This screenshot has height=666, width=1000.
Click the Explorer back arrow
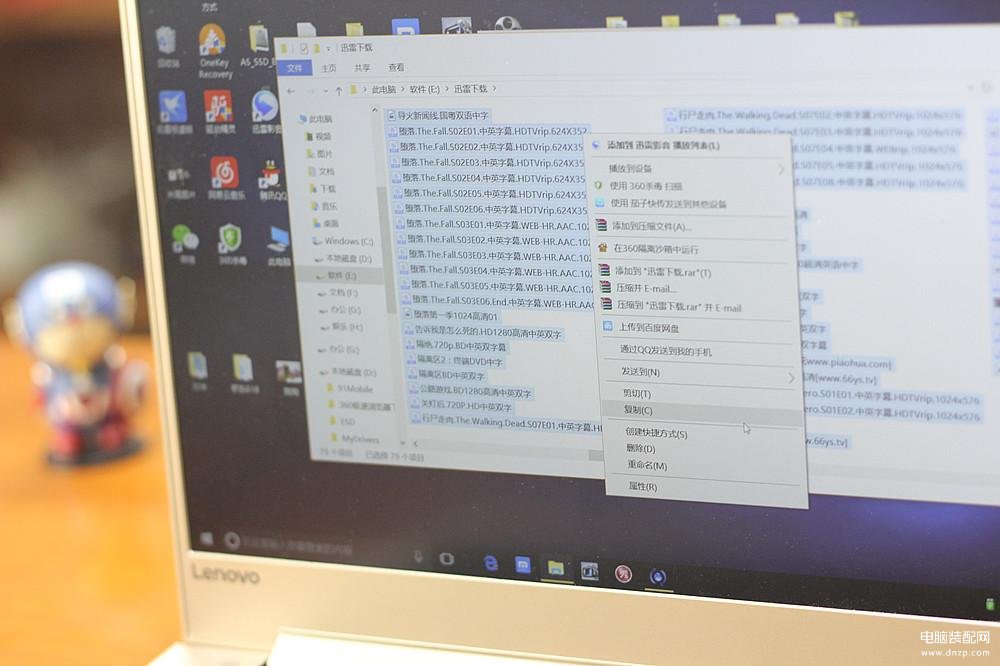(291, 91)
